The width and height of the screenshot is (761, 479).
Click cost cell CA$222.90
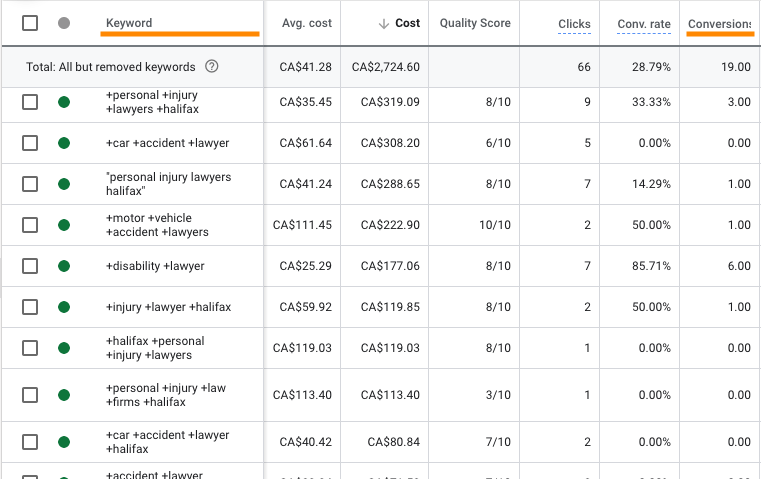(x=390, y=225)
